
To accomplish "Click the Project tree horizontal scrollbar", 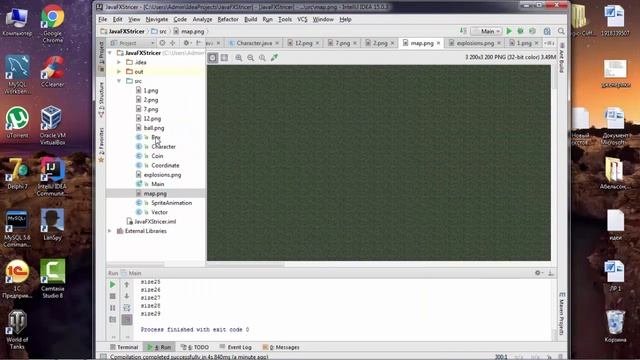I will [136, 264].
